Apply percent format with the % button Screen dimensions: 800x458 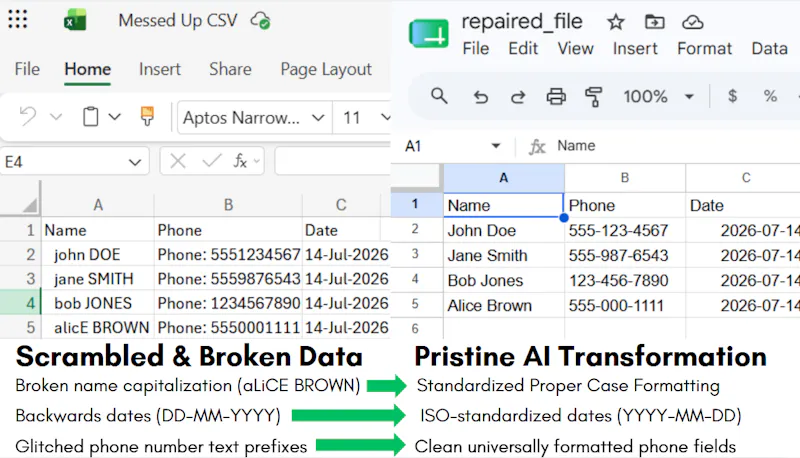[770, 96]
